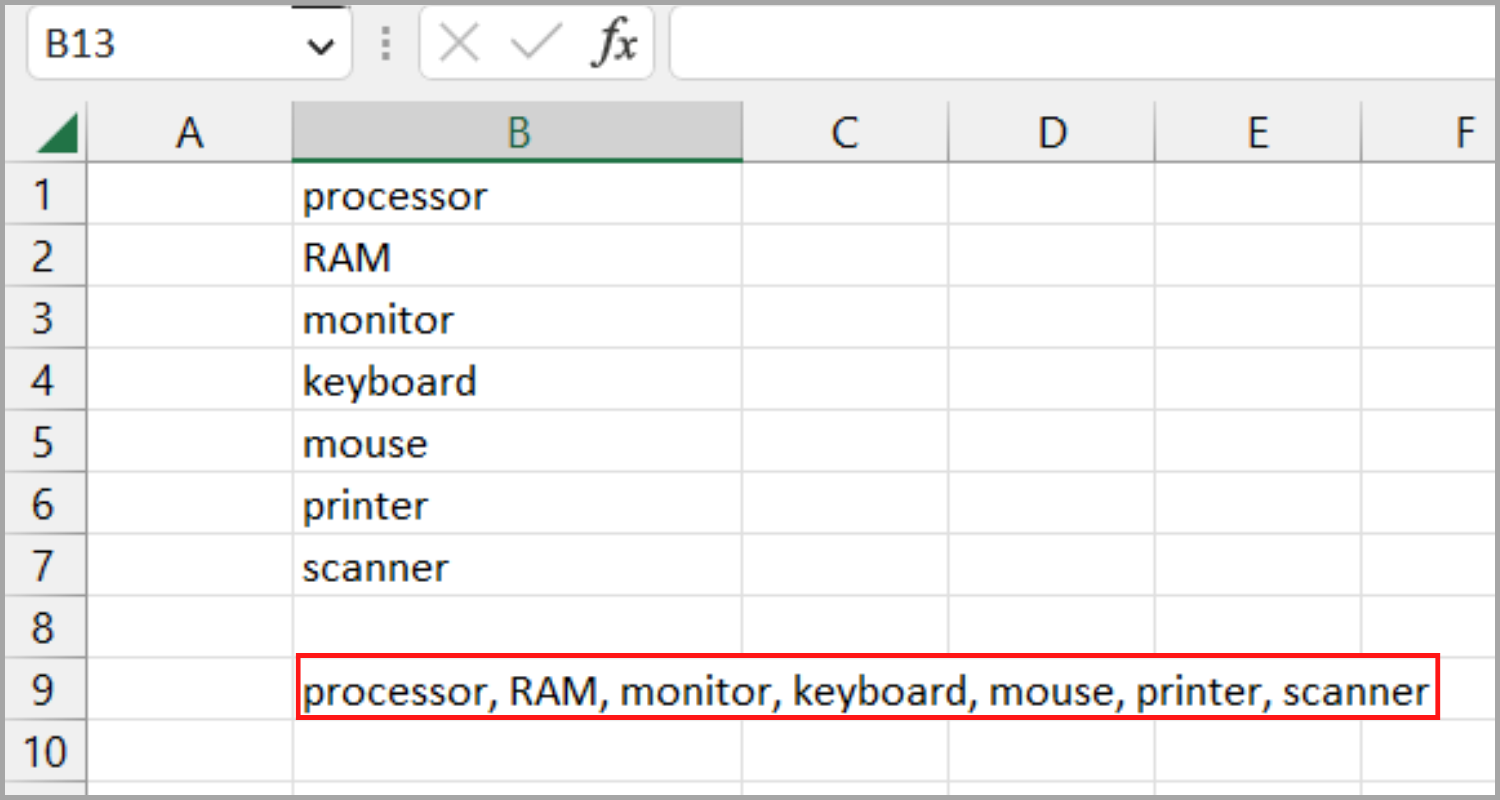
Task: Select column D header
Action: (x=1051, y=133)
